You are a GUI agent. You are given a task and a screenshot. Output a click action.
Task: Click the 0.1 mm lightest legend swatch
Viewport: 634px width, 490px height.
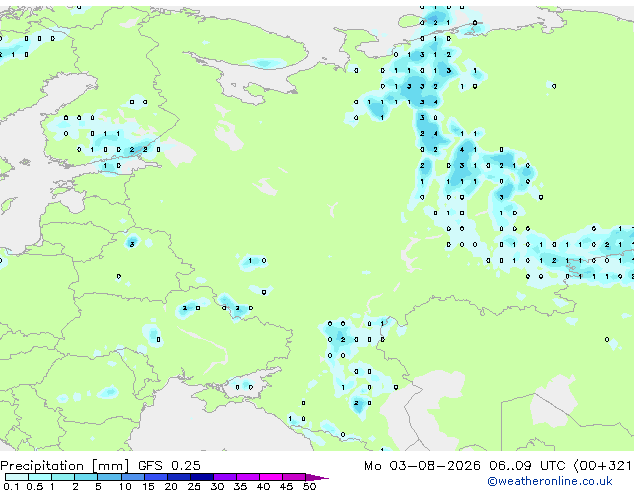[x=17, y=477]
